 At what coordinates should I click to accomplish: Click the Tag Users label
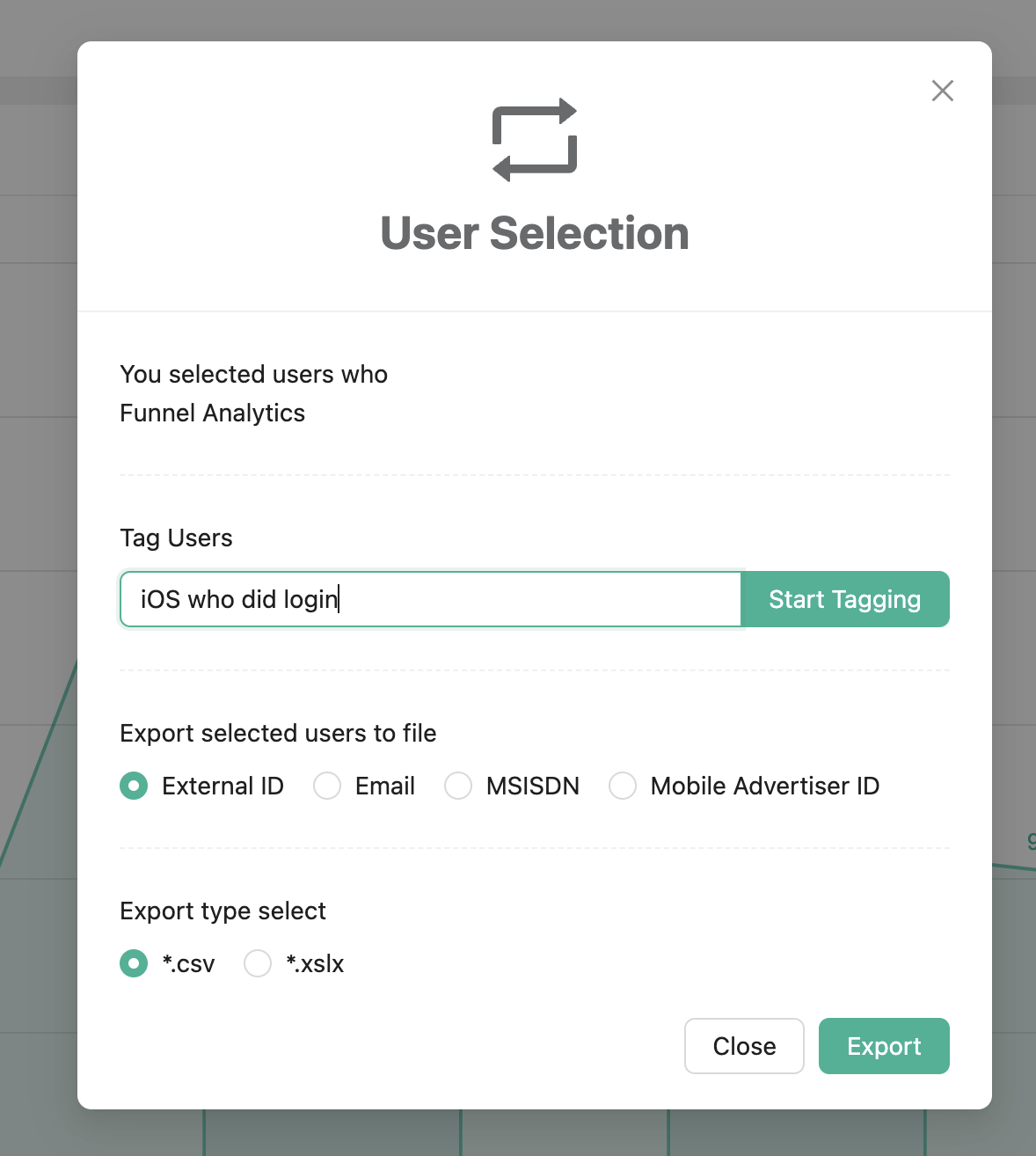[x=176, y=538]
